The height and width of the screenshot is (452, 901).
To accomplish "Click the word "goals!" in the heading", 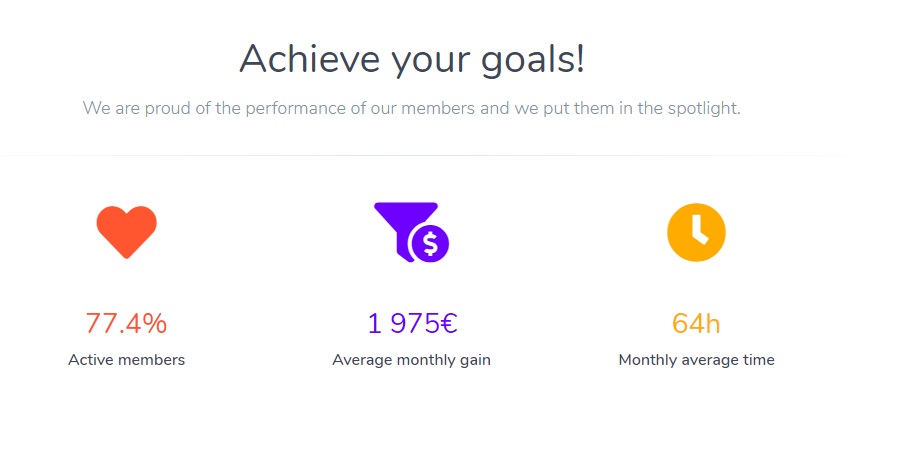I will point(533,60).
